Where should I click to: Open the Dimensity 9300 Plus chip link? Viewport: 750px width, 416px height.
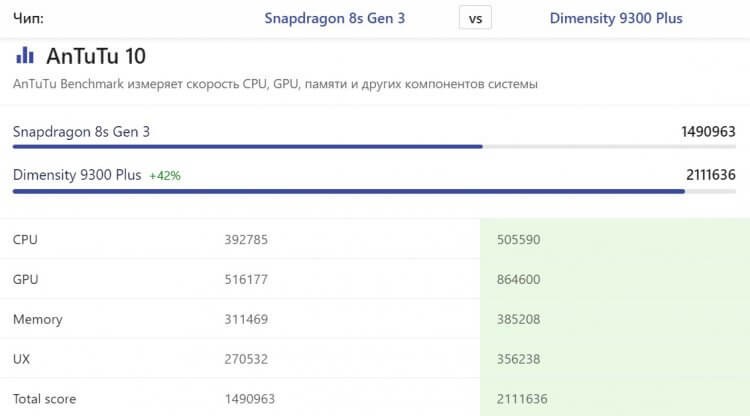tap(616, 18)
